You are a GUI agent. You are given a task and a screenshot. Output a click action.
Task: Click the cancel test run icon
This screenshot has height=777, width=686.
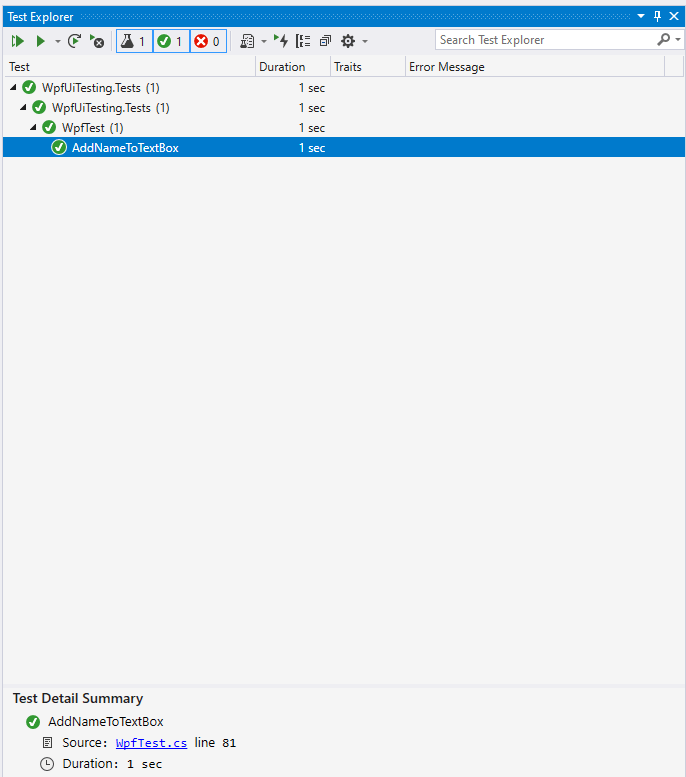97,41
